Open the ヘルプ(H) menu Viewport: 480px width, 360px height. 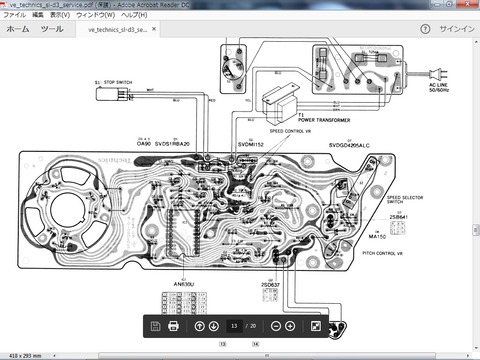(134, 15)
